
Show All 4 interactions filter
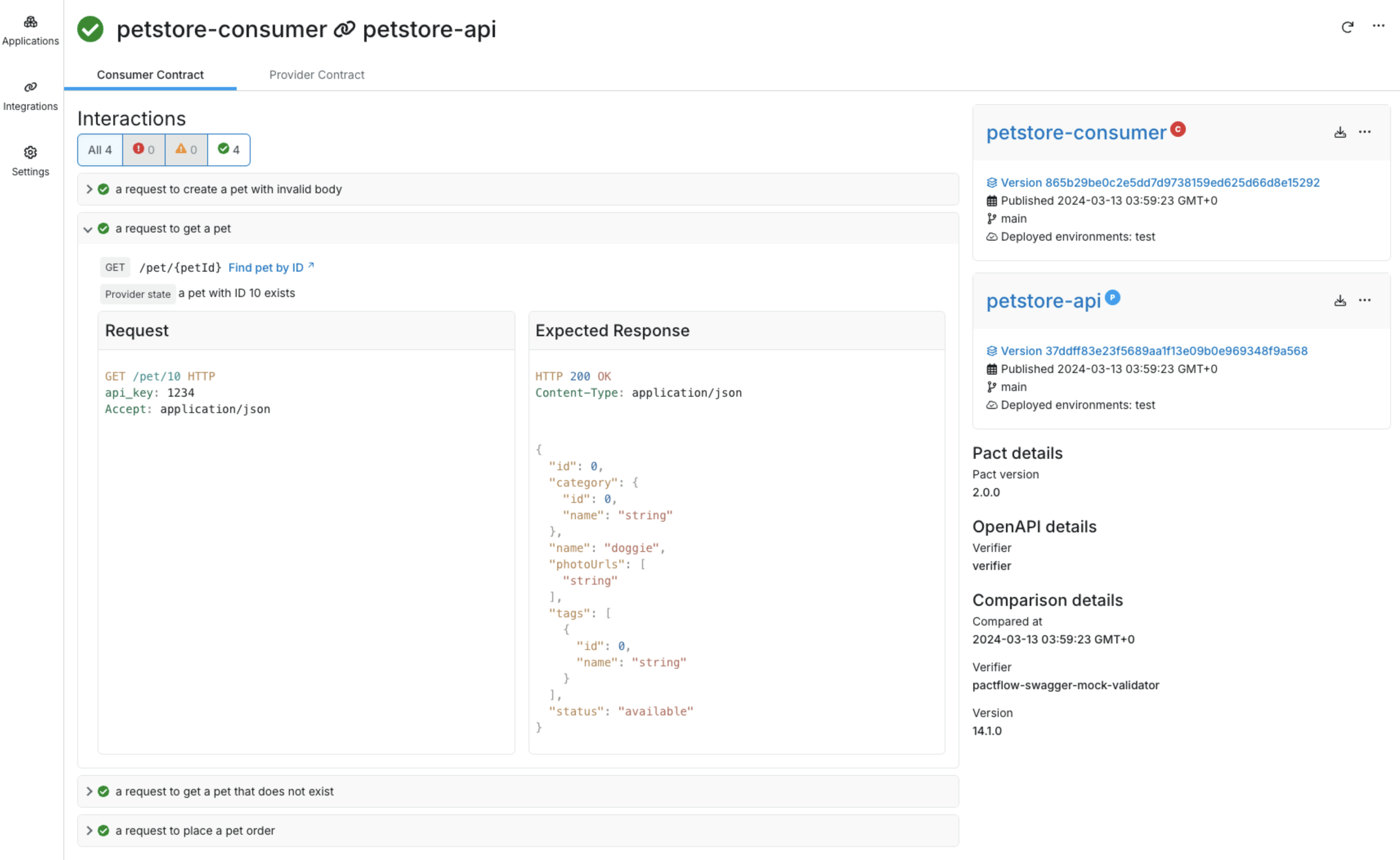pos(100,150)
